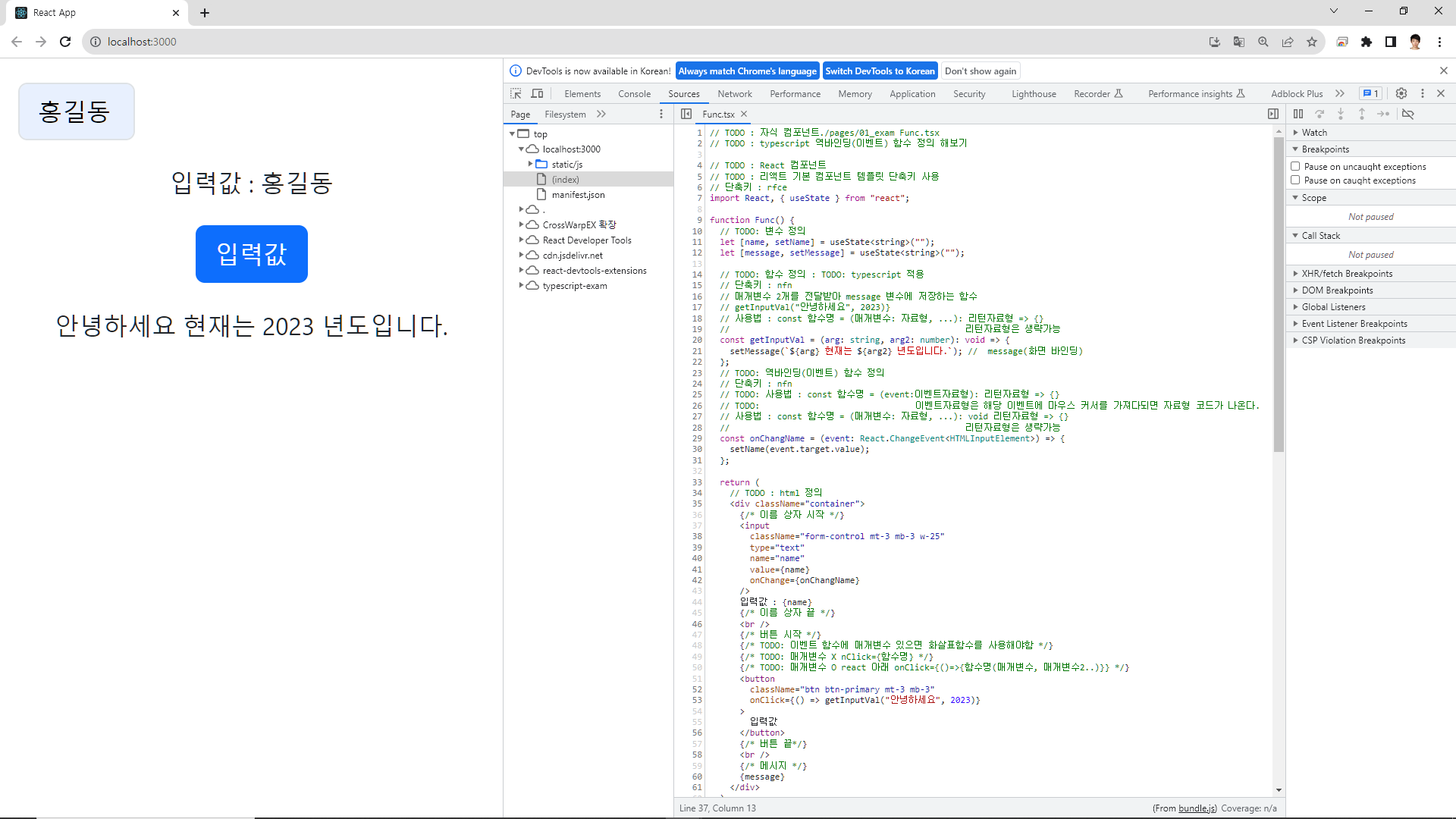Reload the page in Chrome
The width and height of the screenshot is (1456, 819).
[65, 42]
